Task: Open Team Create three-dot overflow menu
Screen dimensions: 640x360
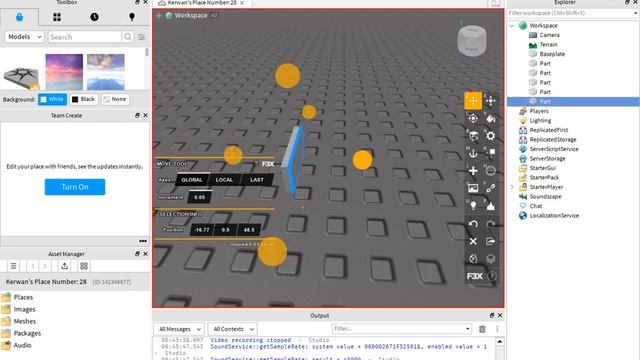Action: point(143,241)
